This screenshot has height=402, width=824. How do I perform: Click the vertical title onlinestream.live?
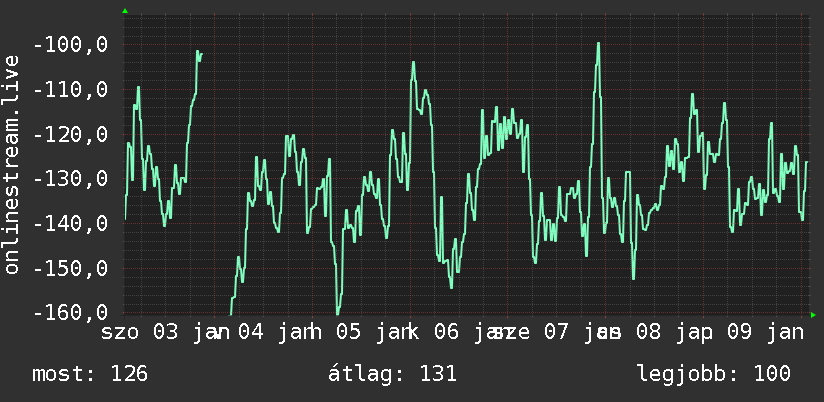coord(12,164)
